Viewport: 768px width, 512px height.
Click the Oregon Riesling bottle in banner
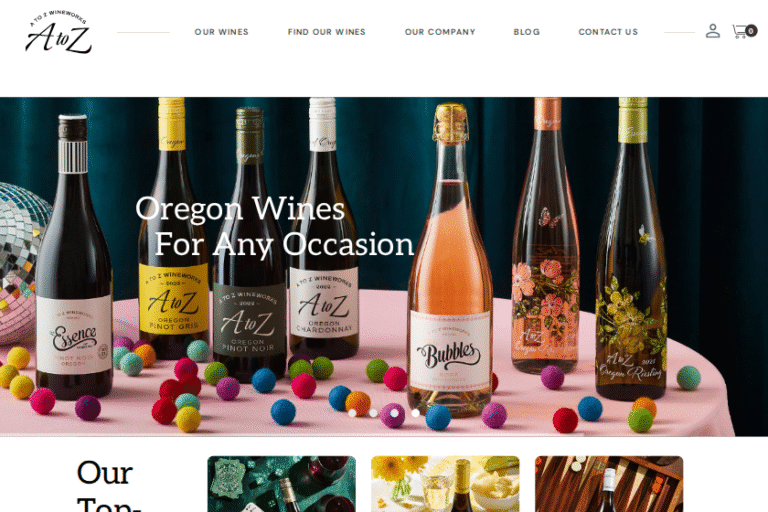[x=632, y=250]
